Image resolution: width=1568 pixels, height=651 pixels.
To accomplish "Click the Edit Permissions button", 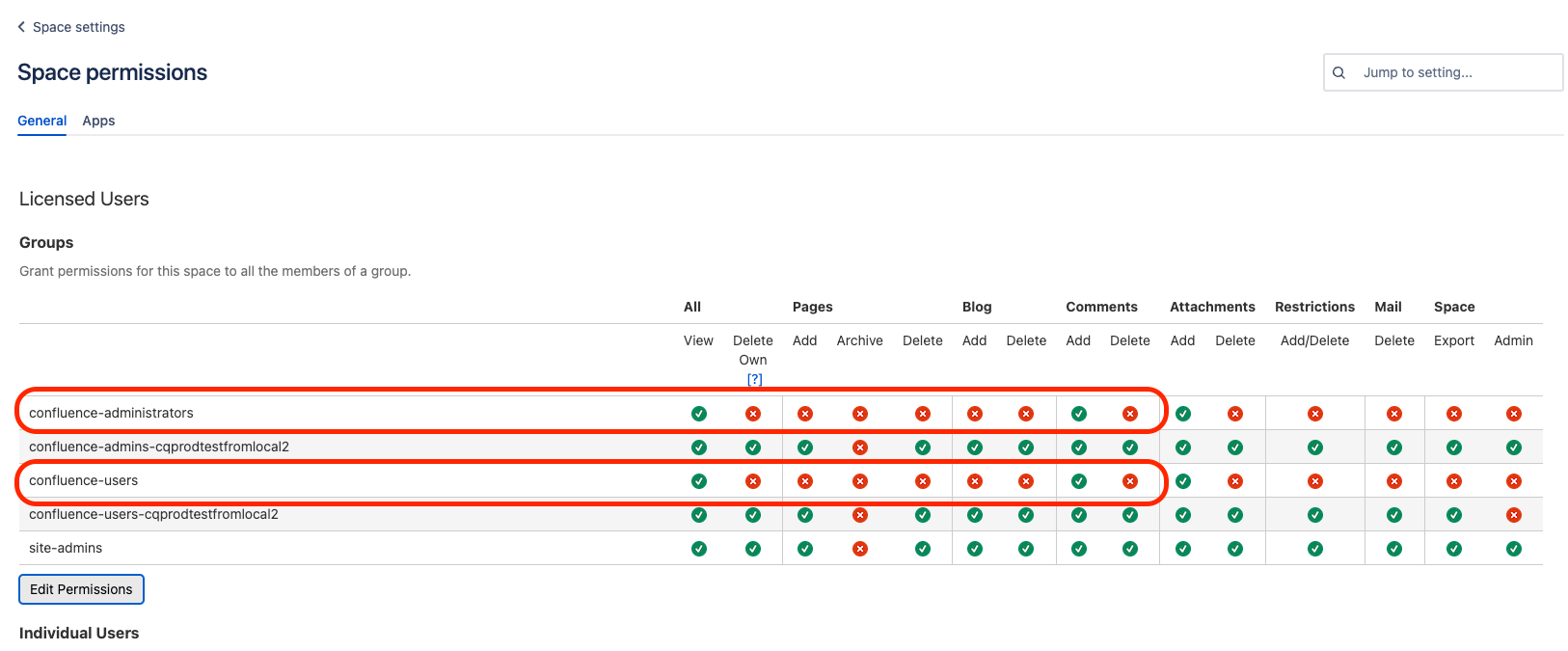I will tap(81, 589).
